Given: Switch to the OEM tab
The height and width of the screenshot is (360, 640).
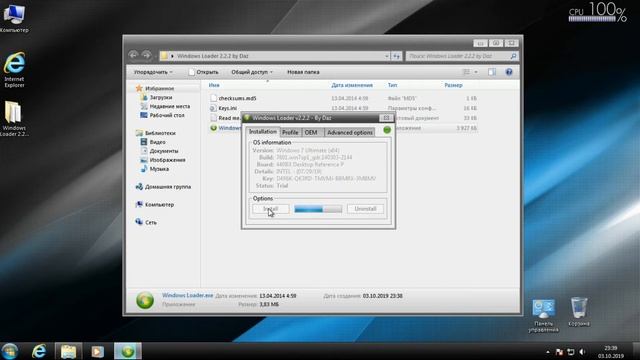Looking at the screenshot, I should 311,132.
